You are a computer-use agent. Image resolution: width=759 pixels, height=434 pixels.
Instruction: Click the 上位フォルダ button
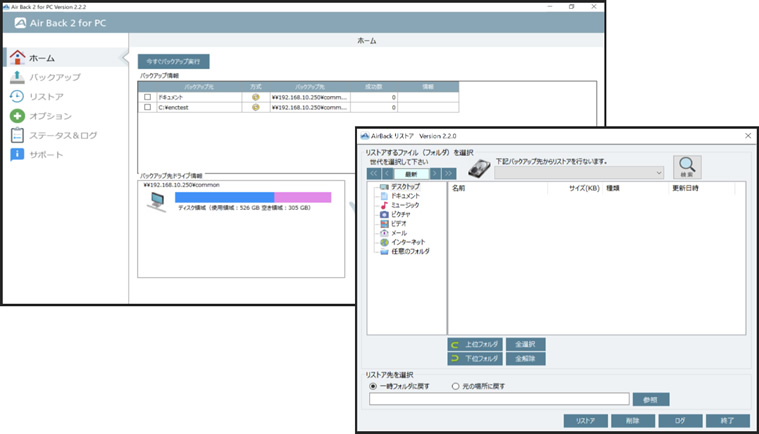pos(475,344)
